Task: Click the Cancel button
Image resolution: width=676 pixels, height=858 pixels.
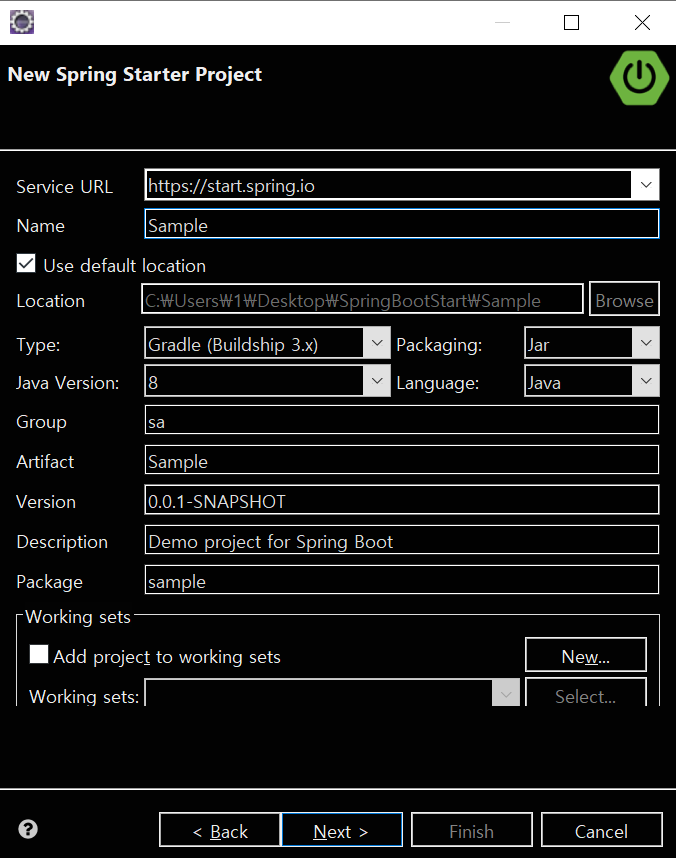Action: click(x=602, y=830)
